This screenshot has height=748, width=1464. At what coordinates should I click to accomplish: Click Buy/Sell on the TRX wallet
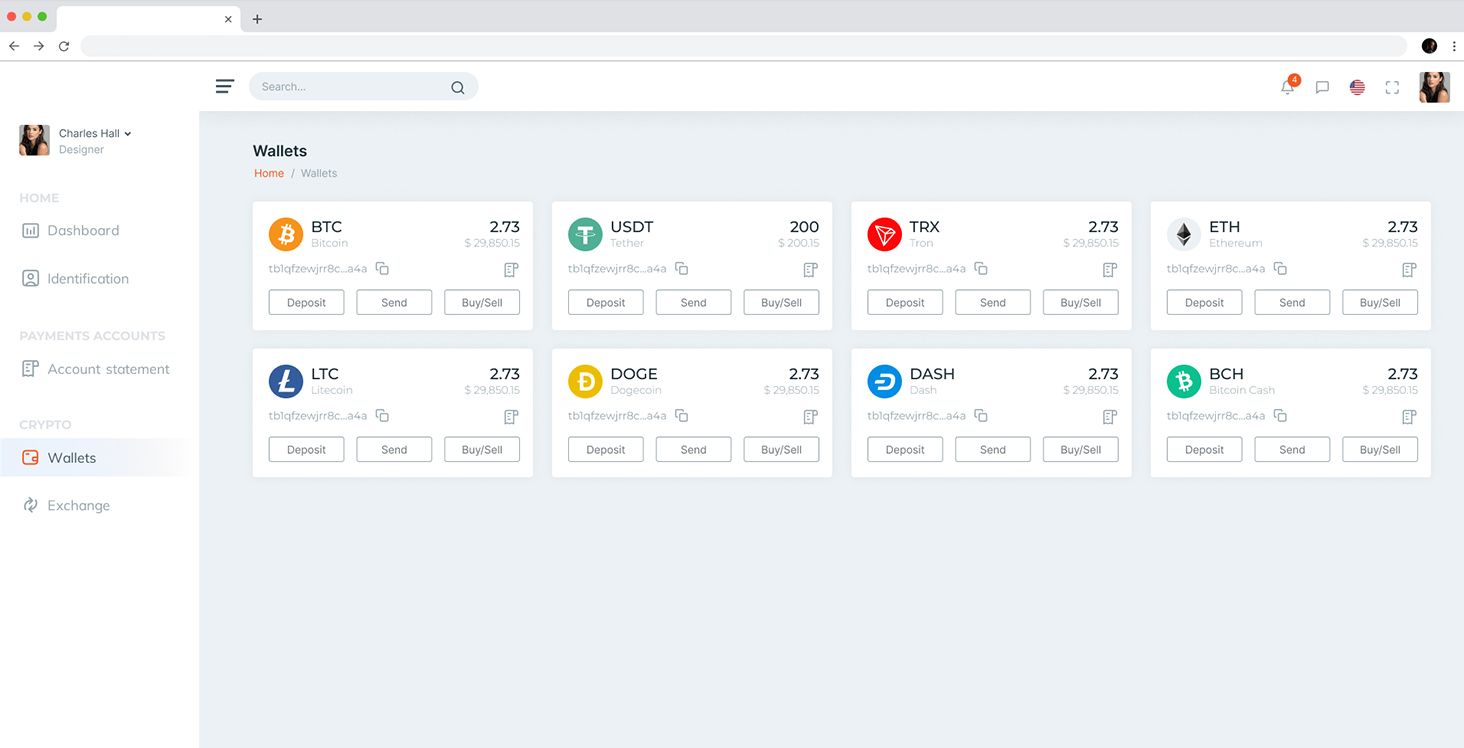(1080, 303)
